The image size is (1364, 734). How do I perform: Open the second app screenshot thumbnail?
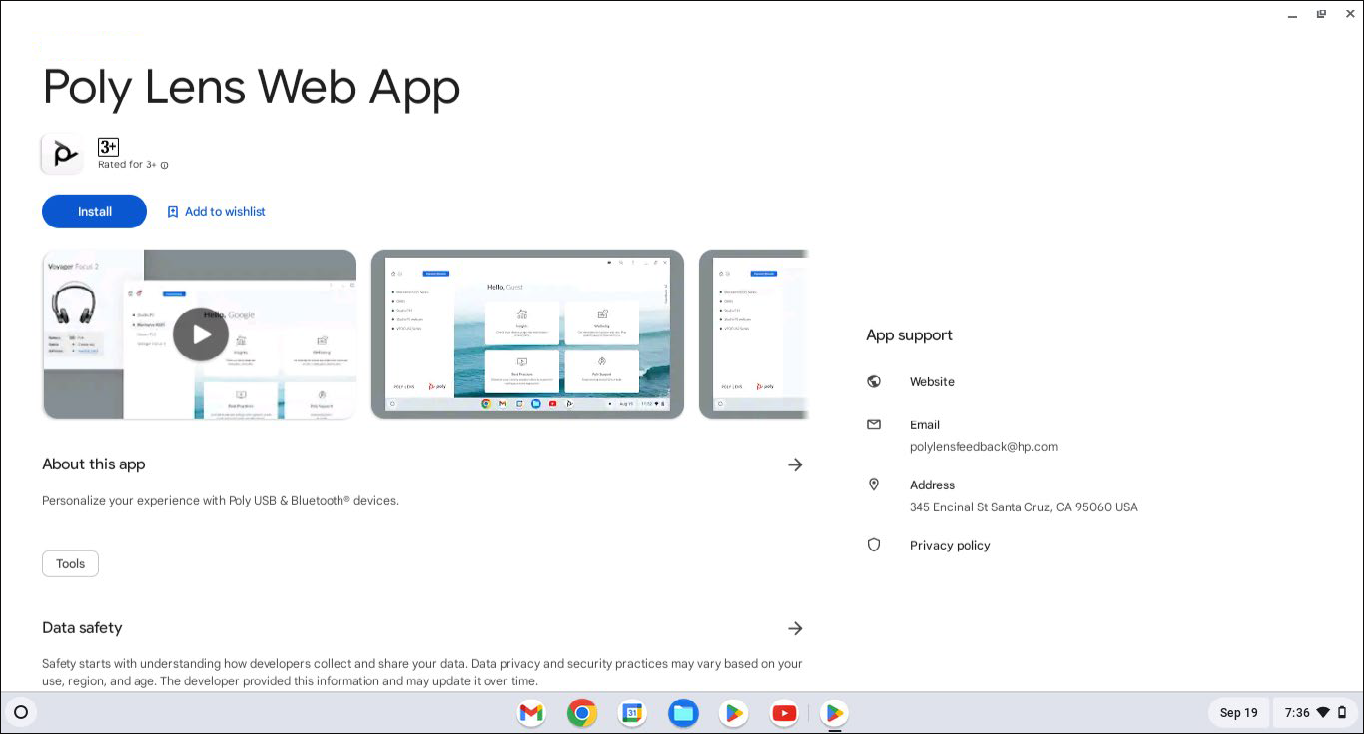point(527,334)
